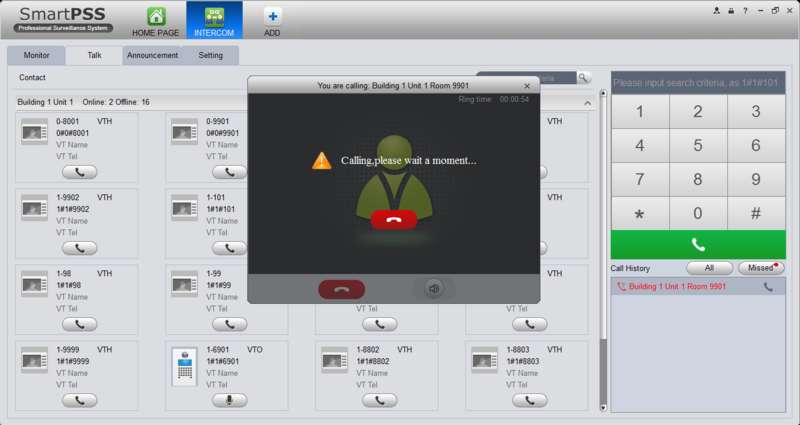Redial Building 1 Unit 1 Room 9901 phone icon

pos(768,287)
